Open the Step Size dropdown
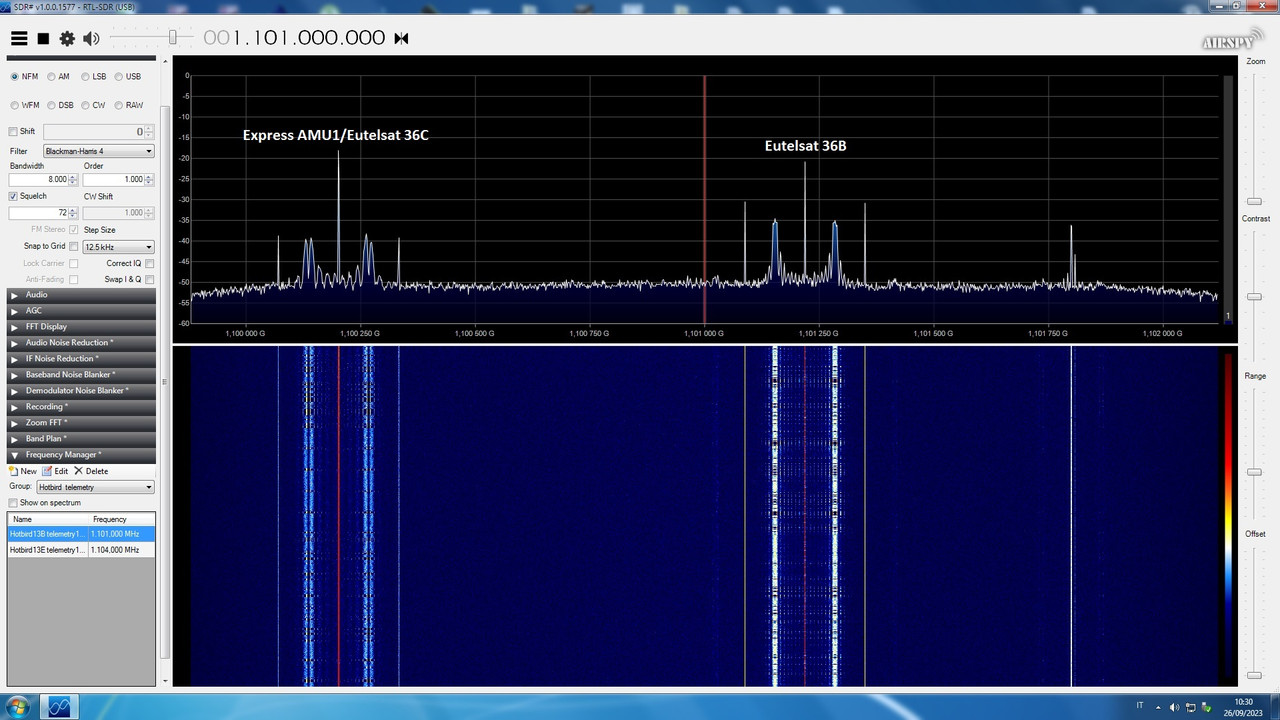 (119, 246)
